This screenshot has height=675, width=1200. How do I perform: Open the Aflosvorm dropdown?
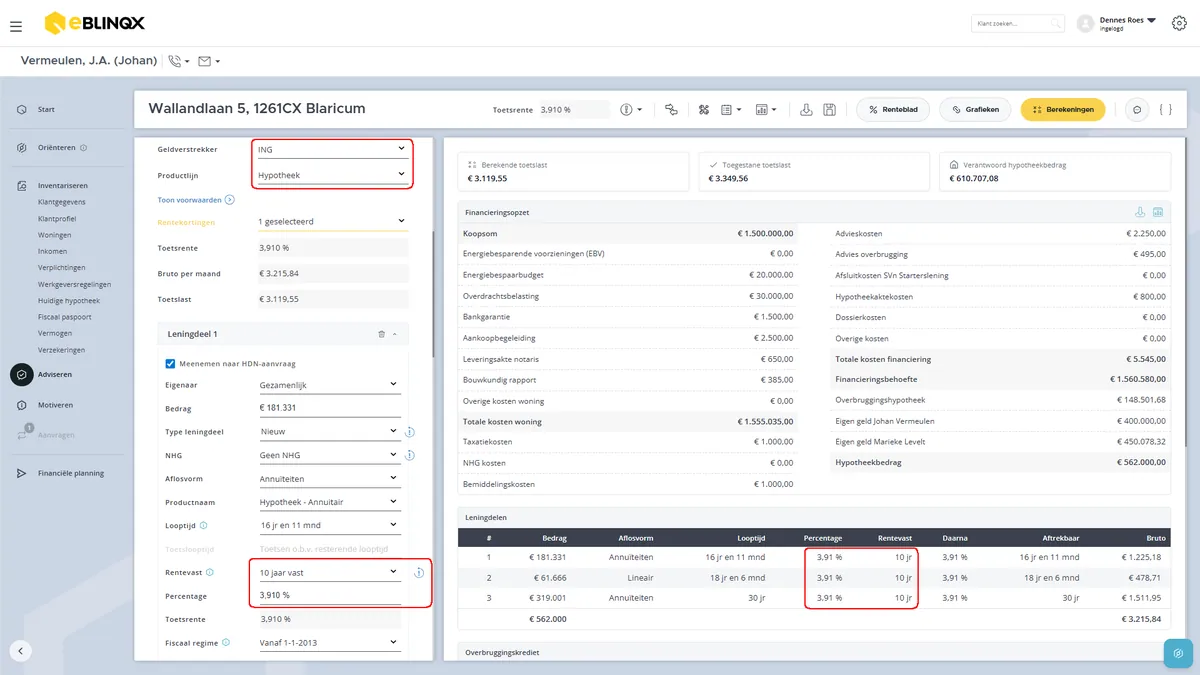329,479
